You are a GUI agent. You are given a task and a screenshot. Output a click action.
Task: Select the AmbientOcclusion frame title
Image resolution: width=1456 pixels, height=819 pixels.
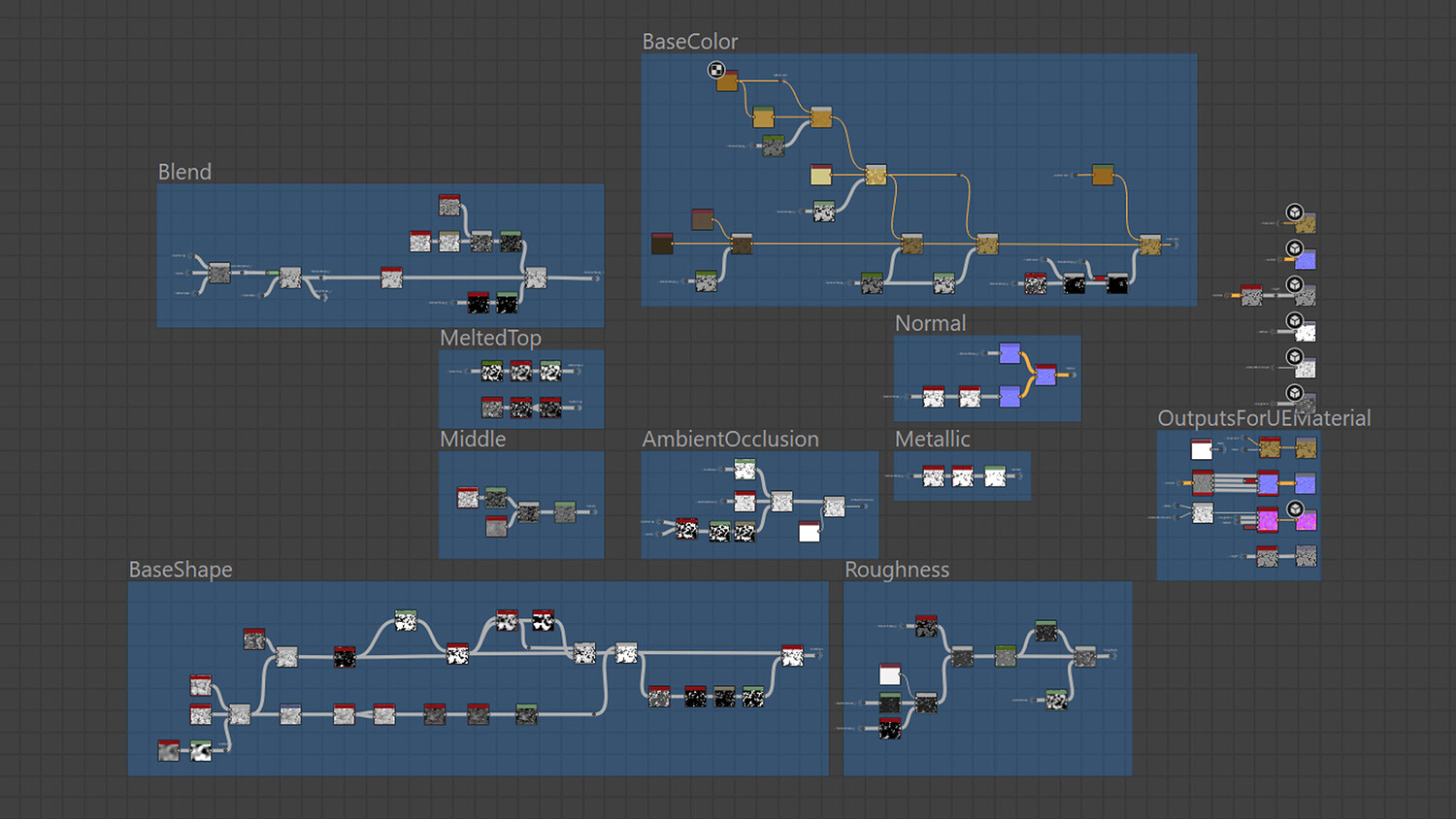pos(731,439)
